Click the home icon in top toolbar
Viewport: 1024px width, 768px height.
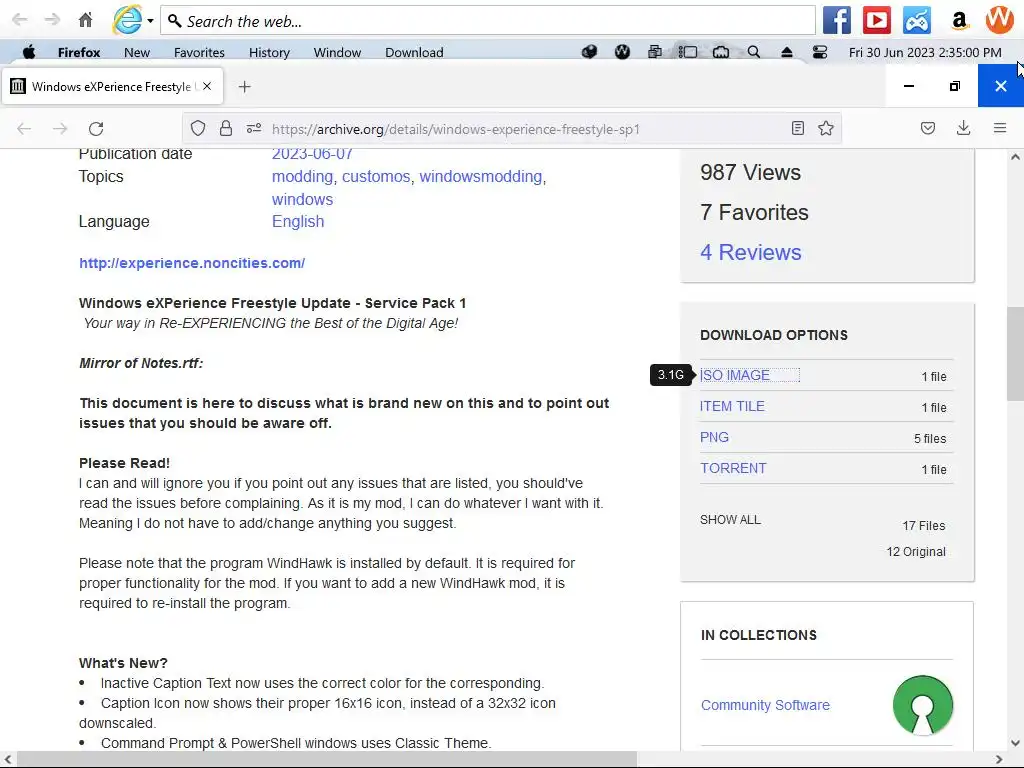pyautogui.click(x=86, y=20)
